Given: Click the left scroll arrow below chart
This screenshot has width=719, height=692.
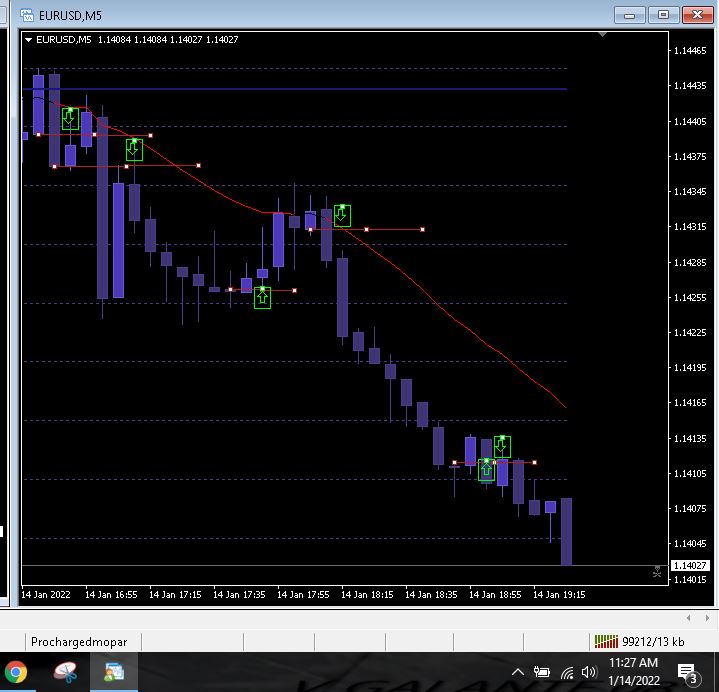Looking at the screenshot, I should tap(689, 618).
